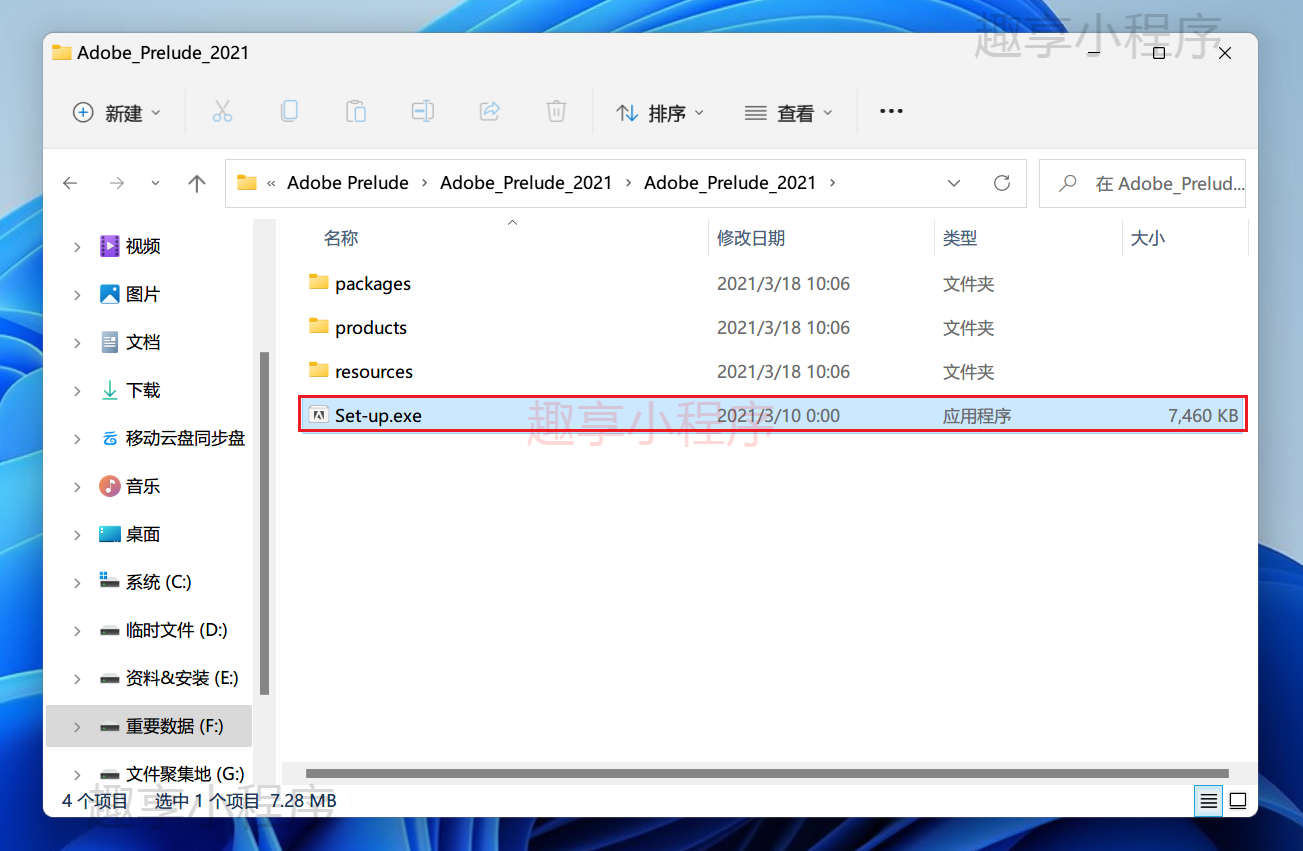Viewport: 1303px width, 851px height.
Task: Open 视频 in sidebar
Action: [143, 246]
